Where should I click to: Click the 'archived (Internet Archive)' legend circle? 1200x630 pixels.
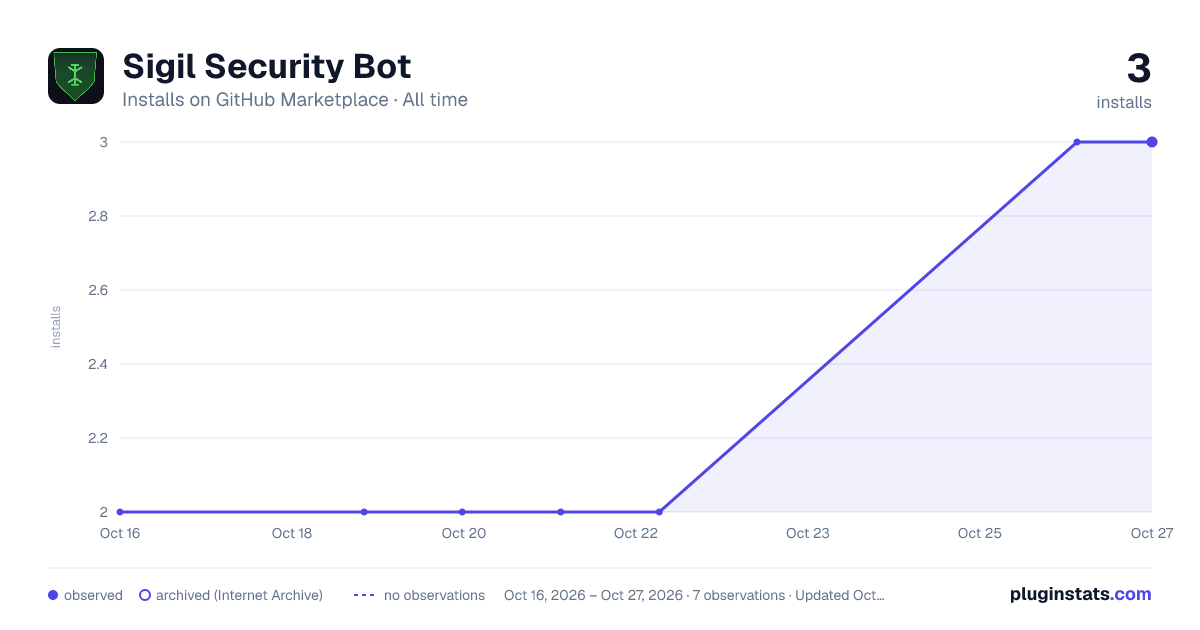(x=145, y=595)
